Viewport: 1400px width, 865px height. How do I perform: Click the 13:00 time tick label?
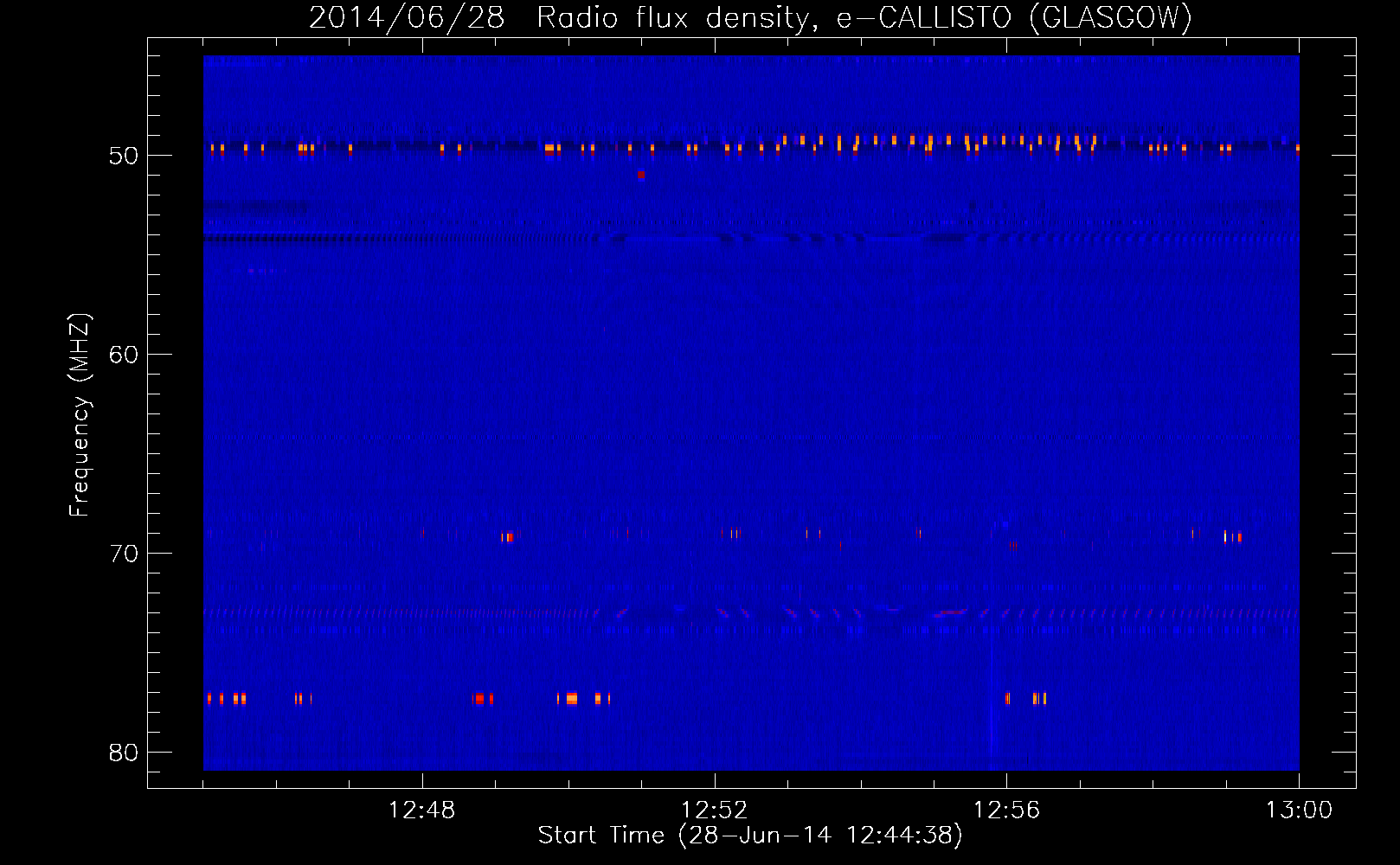1299,811
